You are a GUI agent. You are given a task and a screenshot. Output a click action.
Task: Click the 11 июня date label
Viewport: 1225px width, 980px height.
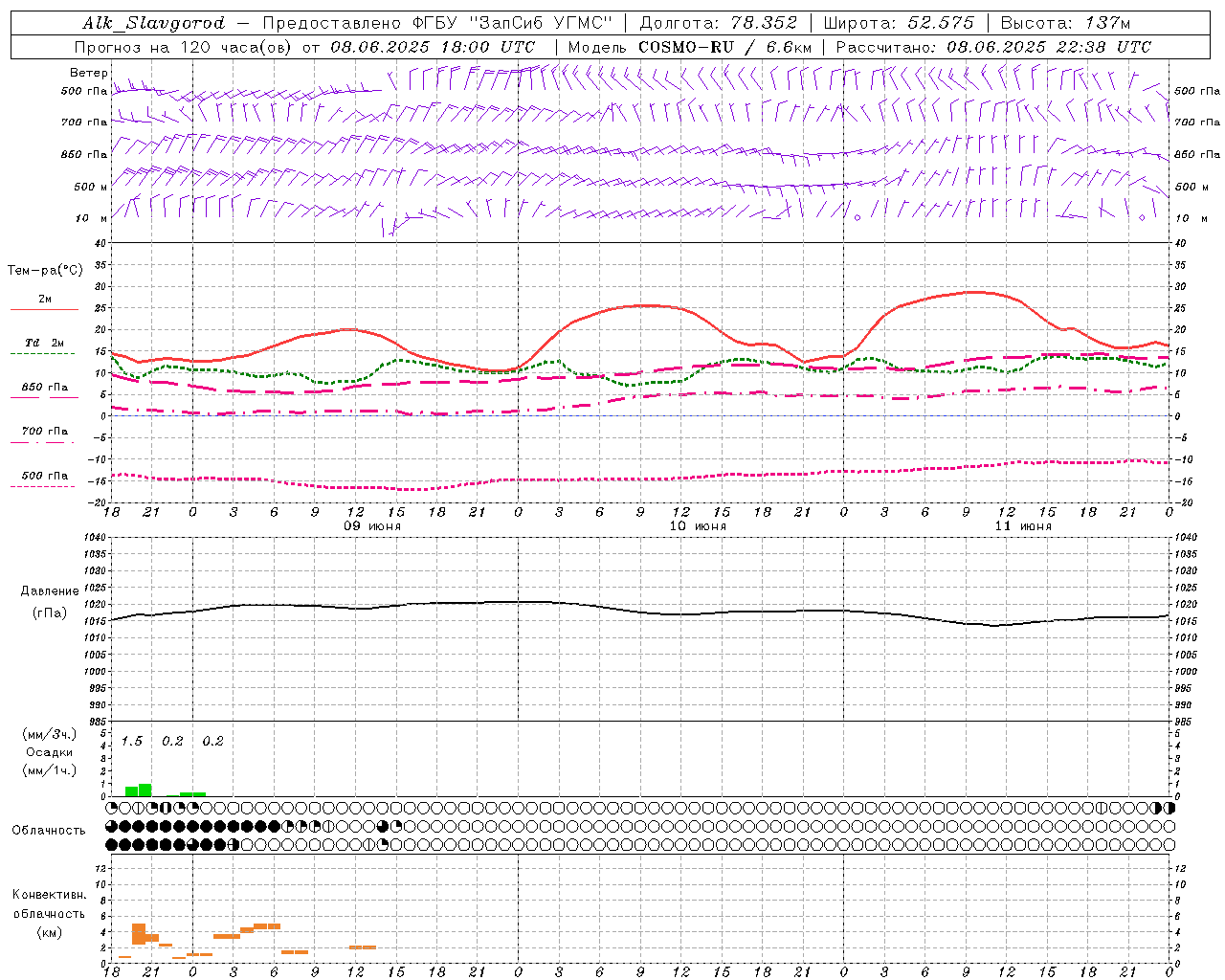pyautogui.click(x=1023, y=526)
